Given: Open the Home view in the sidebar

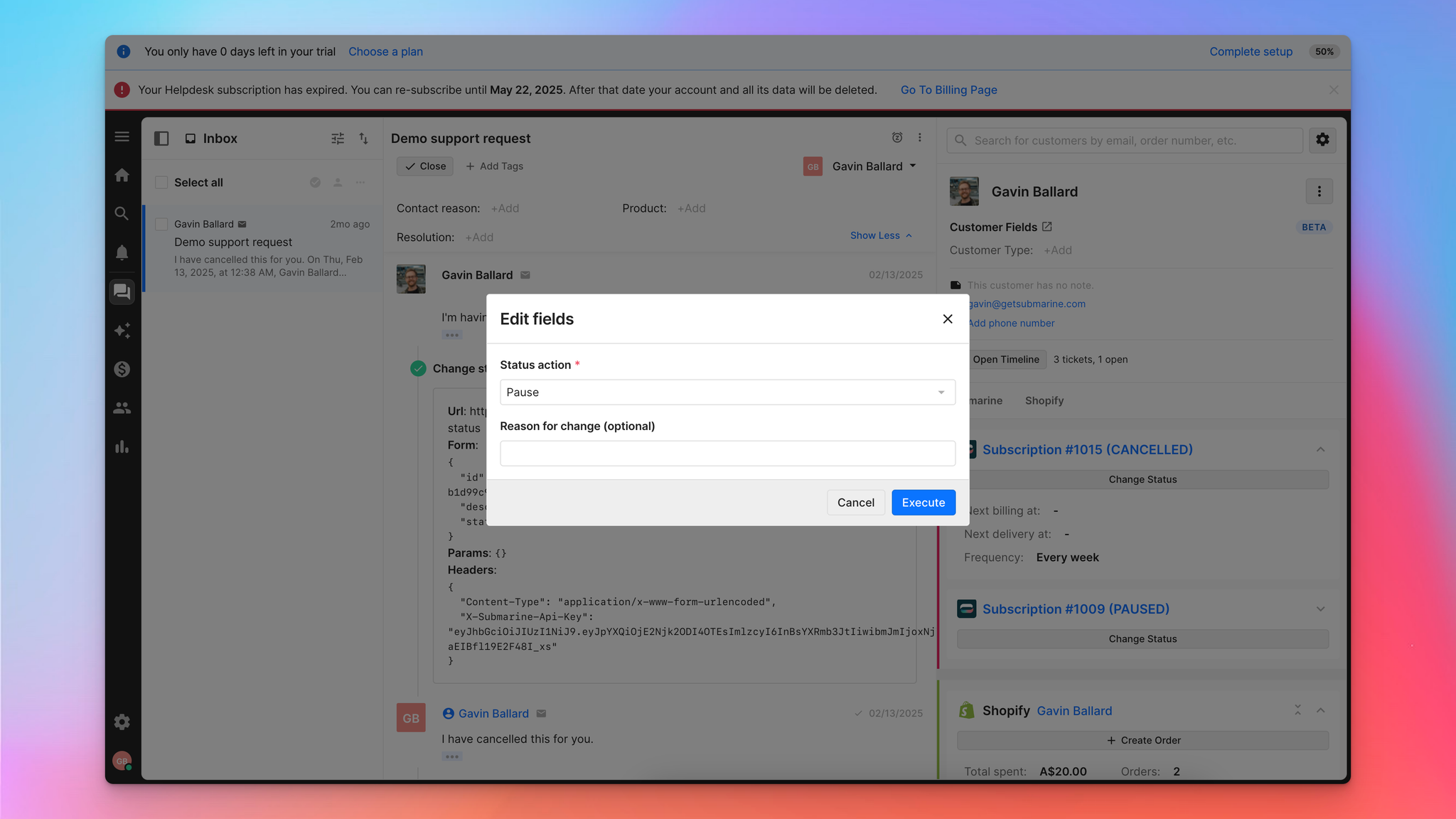Looking at the screenshot, I should click(122, 174).
